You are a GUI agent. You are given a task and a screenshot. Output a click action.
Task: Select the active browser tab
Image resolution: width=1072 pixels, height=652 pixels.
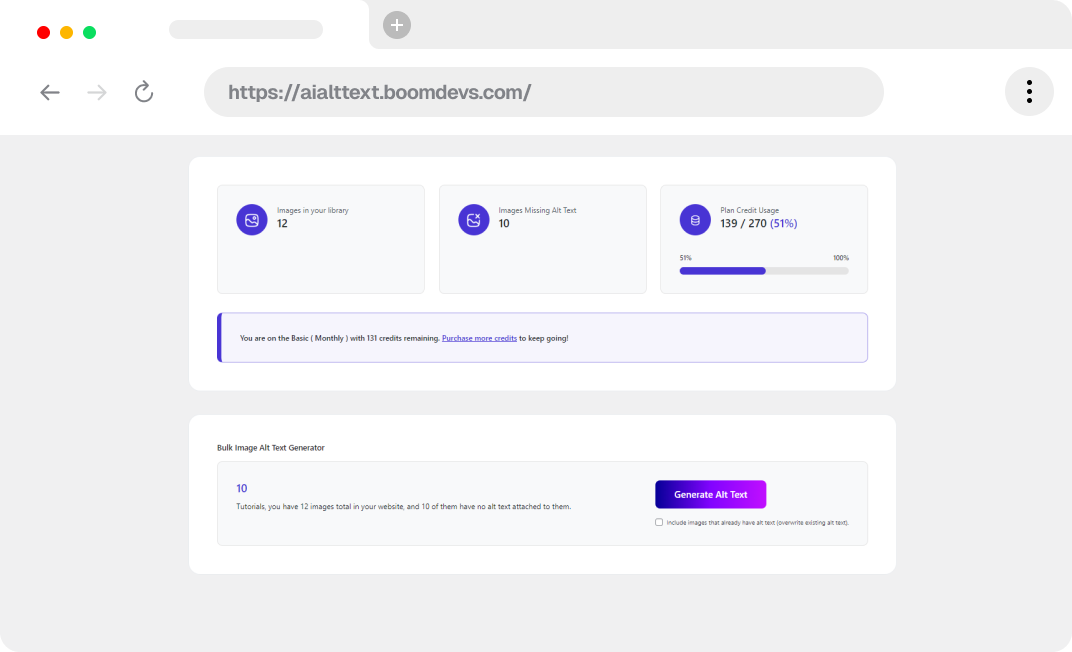point(246,30)
